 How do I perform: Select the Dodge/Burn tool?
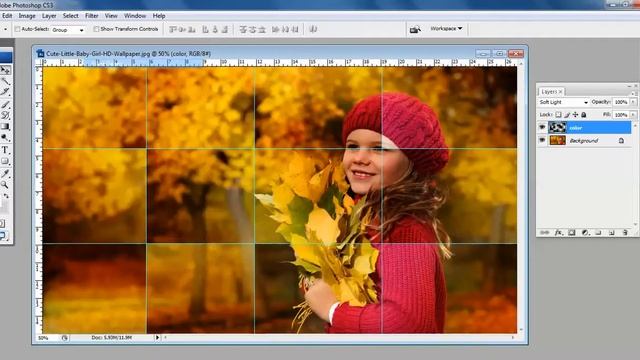(x=5, y=138)
